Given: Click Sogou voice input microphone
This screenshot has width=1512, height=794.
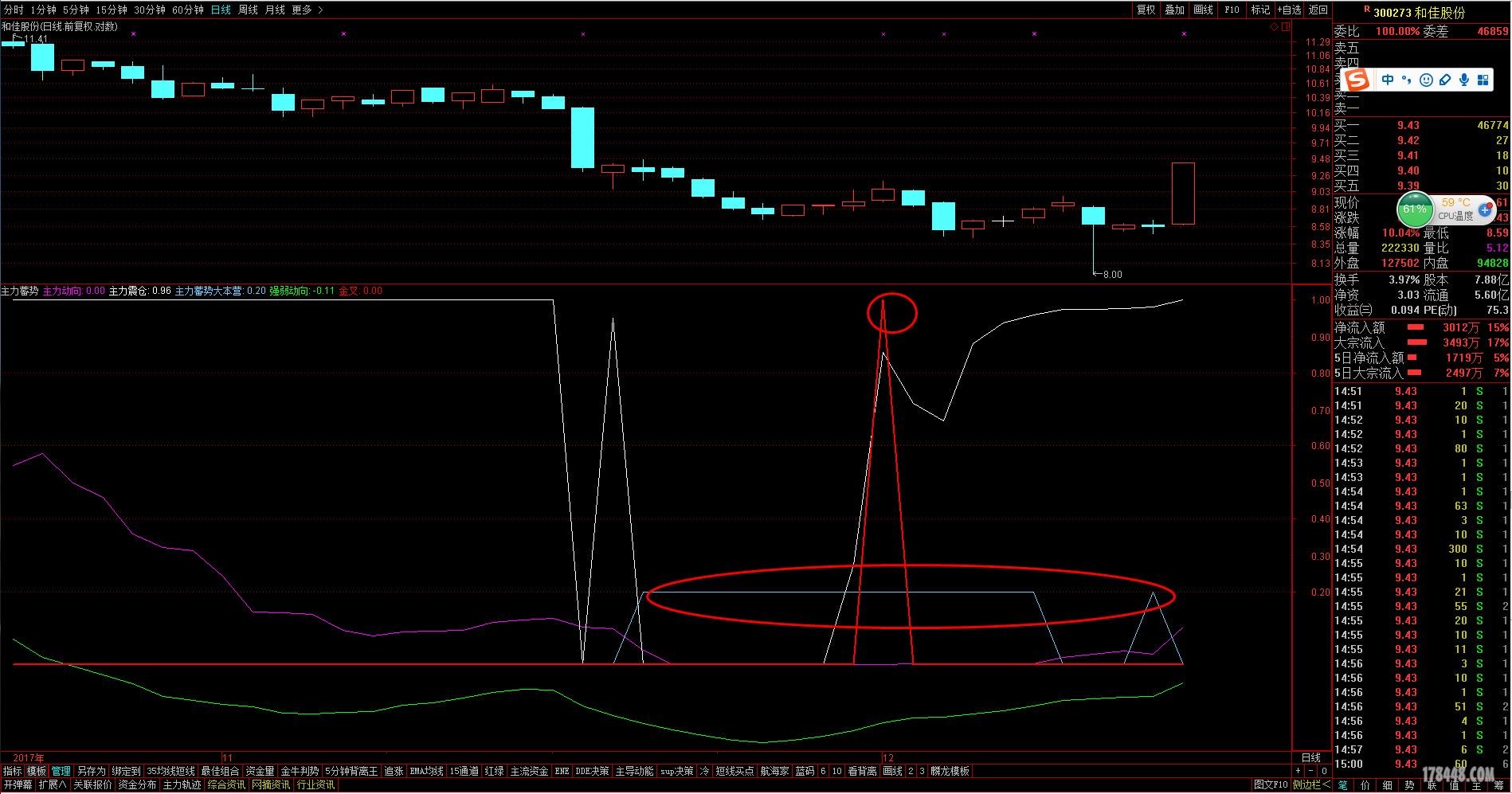Looking at the screenshot, I should point(1464,80).
